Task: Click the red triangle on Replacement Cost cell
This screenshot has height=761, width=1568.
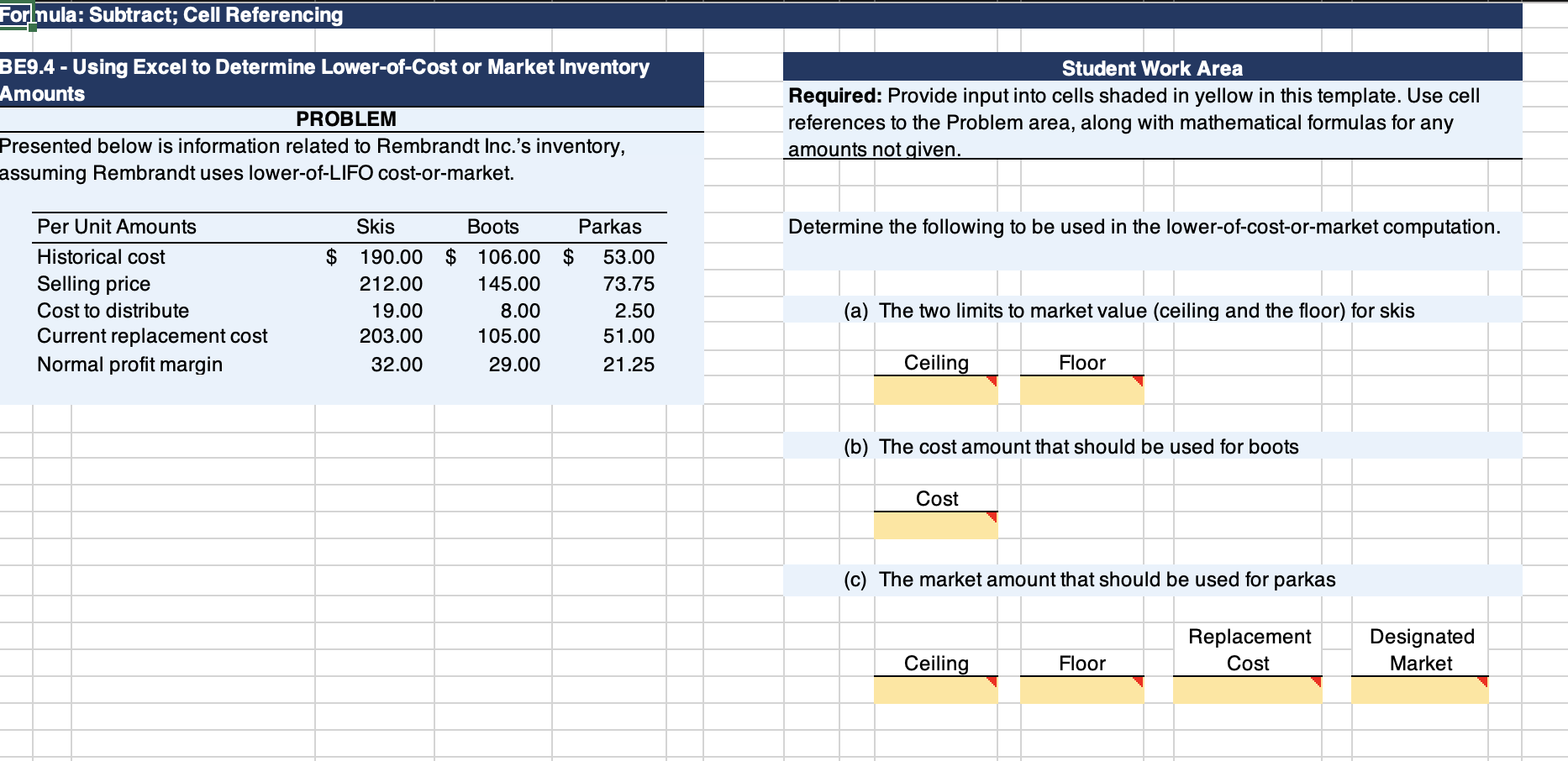Action: (1314, 680)
